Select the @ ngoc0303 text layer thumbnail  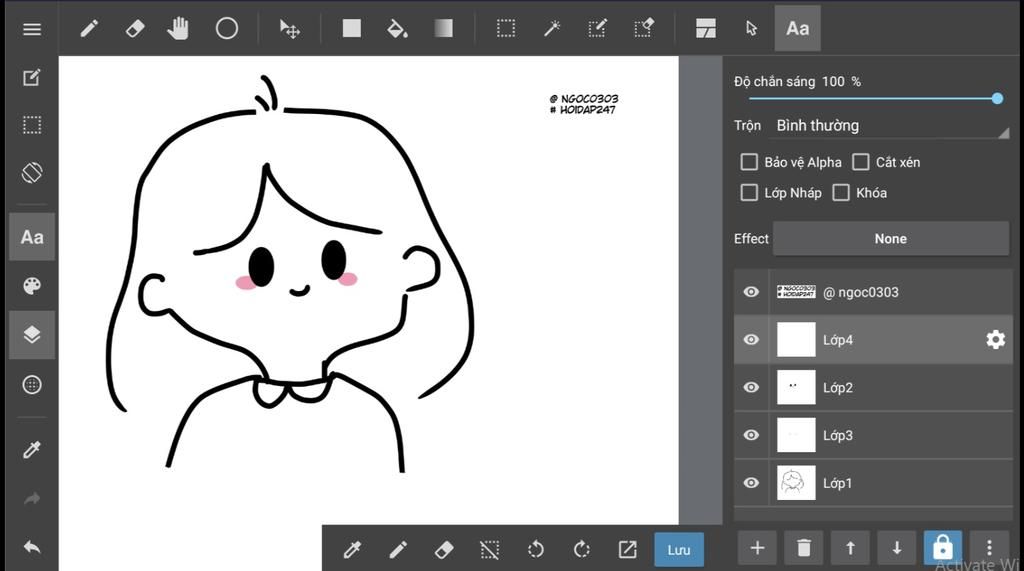click(x=796, y=291)
